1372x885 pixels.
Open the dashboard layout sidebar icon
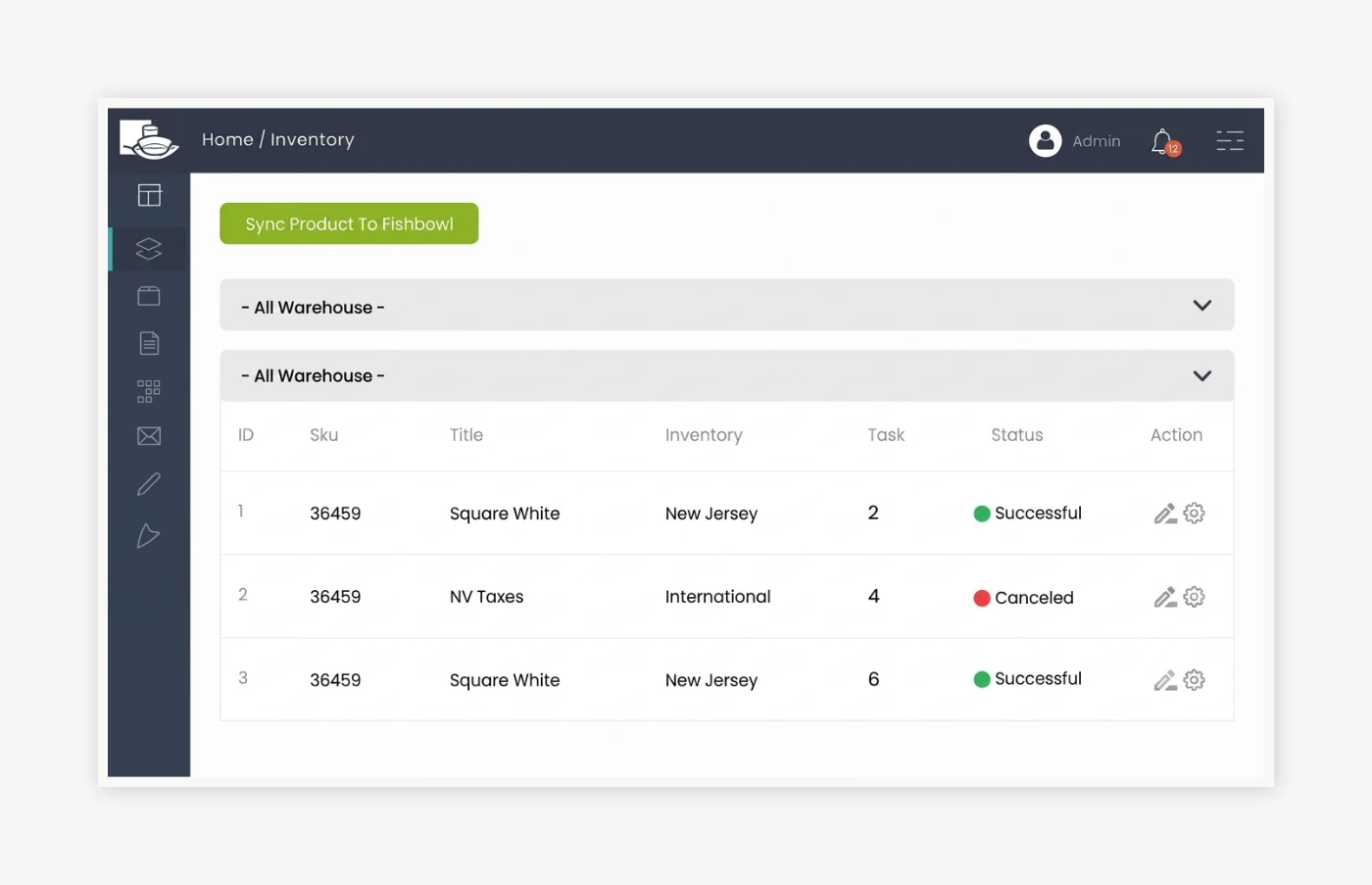(x=149, y=195)
